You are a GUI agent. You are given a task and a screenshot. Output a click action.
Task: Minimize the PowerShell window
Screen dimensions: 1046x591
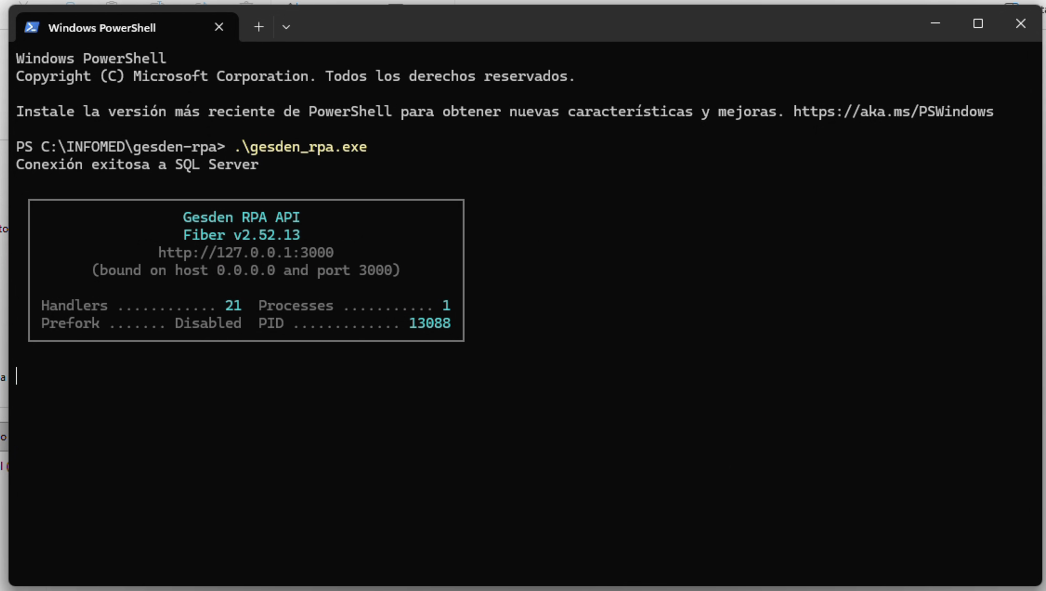pyautogui.click(x=935, y=23)
